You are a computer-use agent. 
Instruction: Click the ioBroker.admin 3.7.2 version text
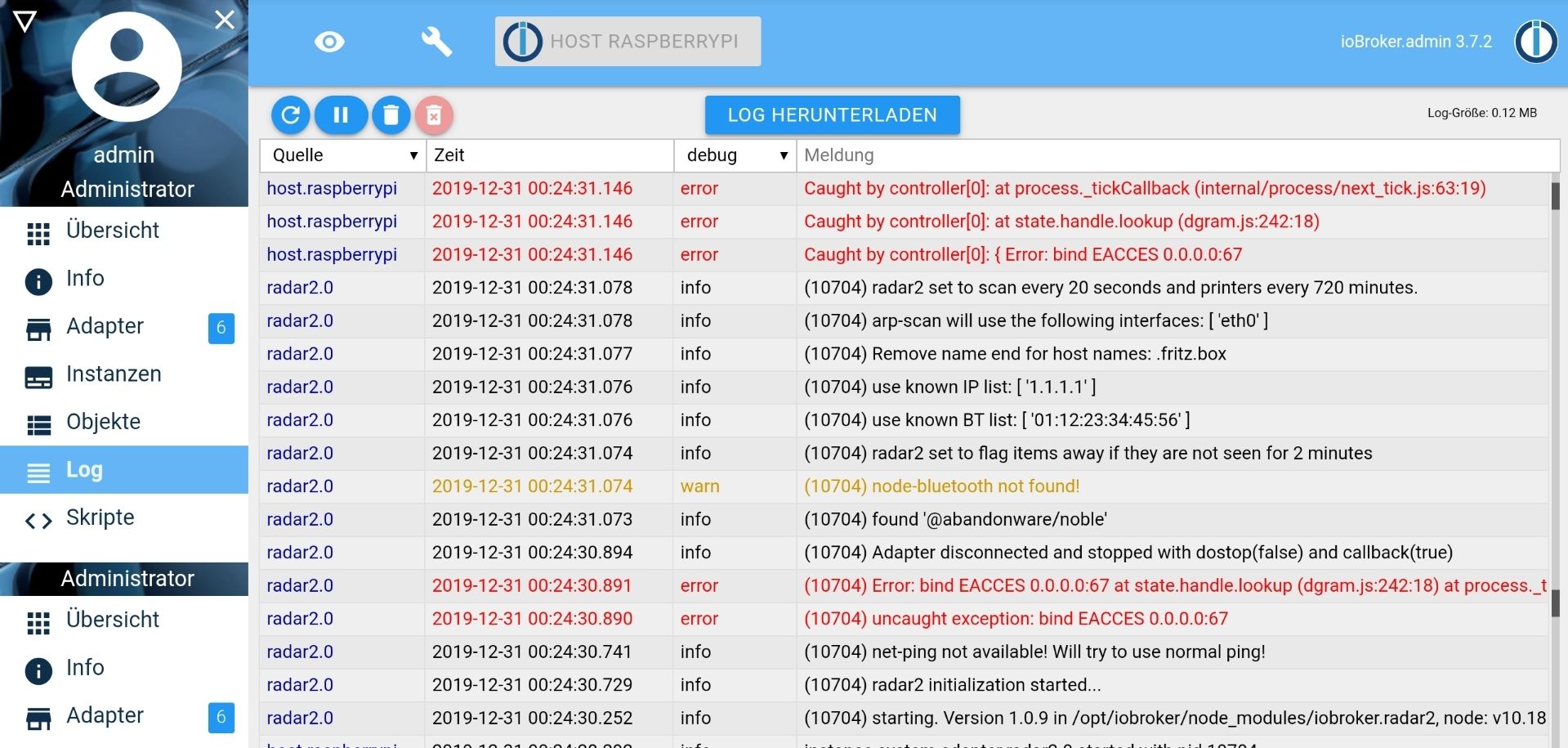[1416, 42]
